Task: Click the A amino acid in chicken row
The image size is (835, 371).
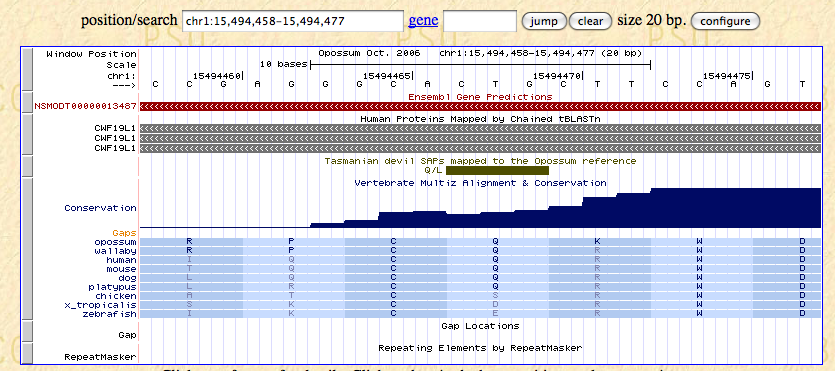Action: (x=189, y=296)
